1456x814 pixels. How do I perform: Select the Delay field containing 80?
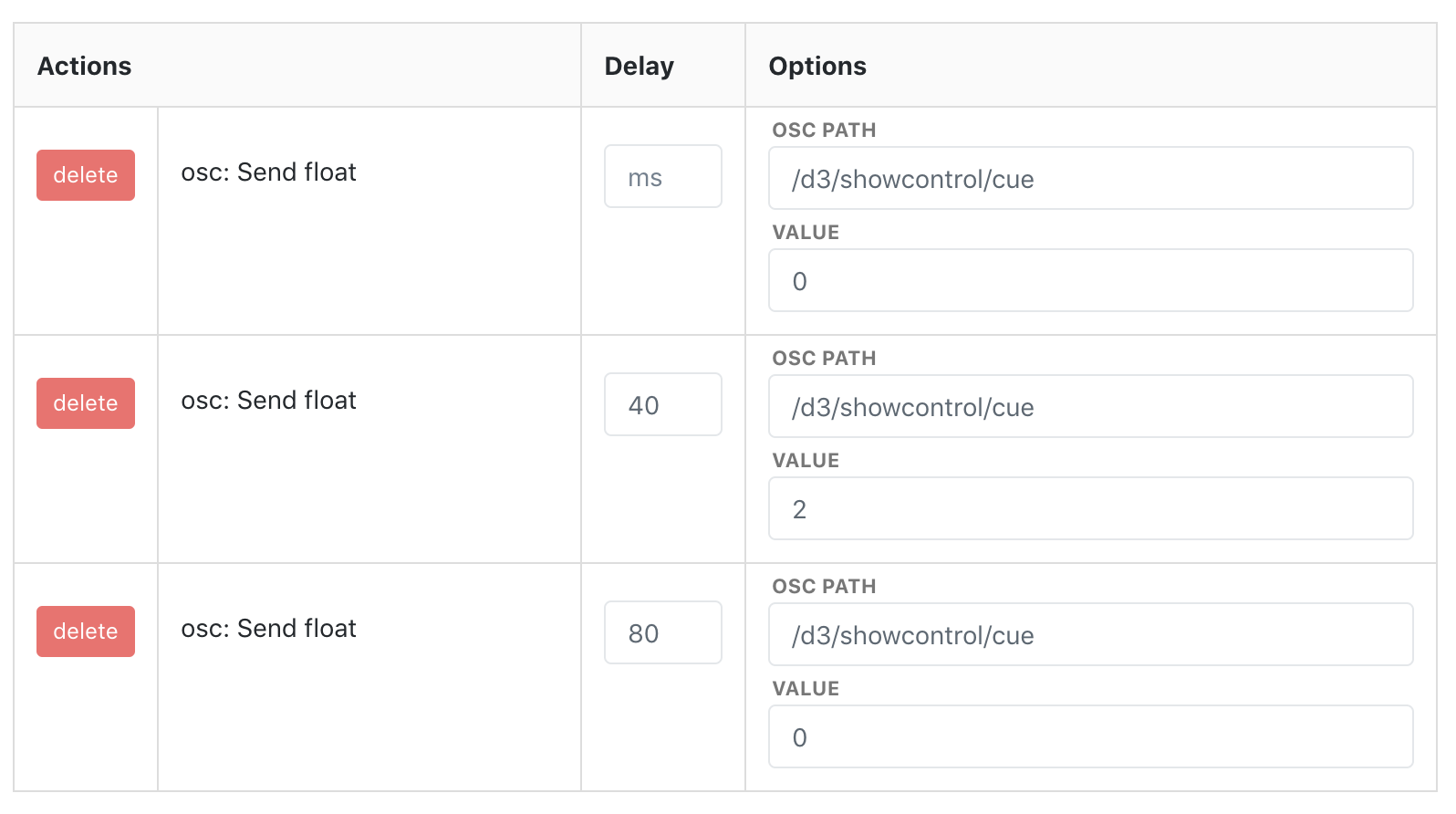click(x=662, y=632)
